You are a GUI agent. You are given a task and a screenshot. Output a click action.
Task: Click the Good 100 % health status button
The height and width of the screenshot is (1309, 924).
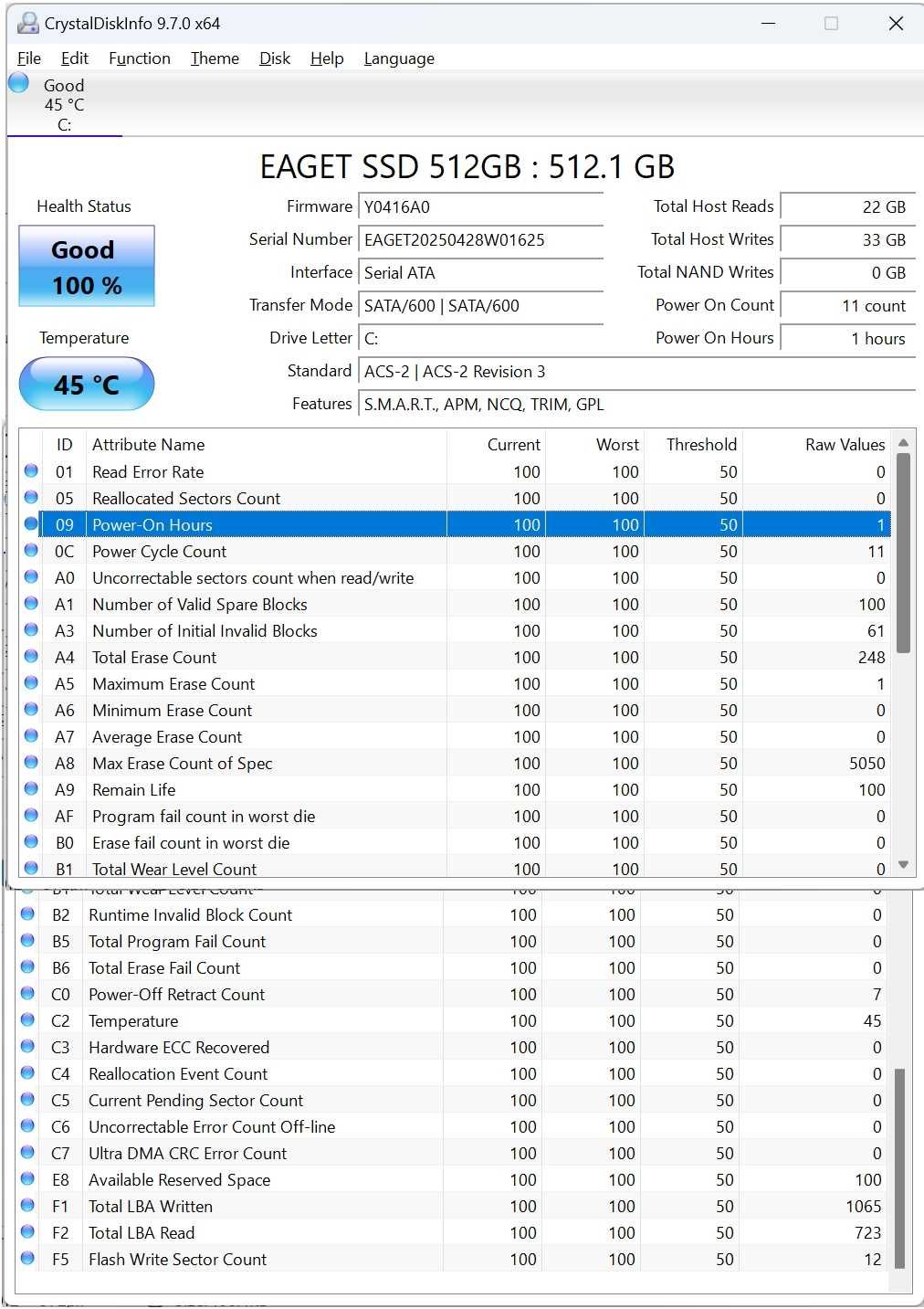click(x=87, y=267)
